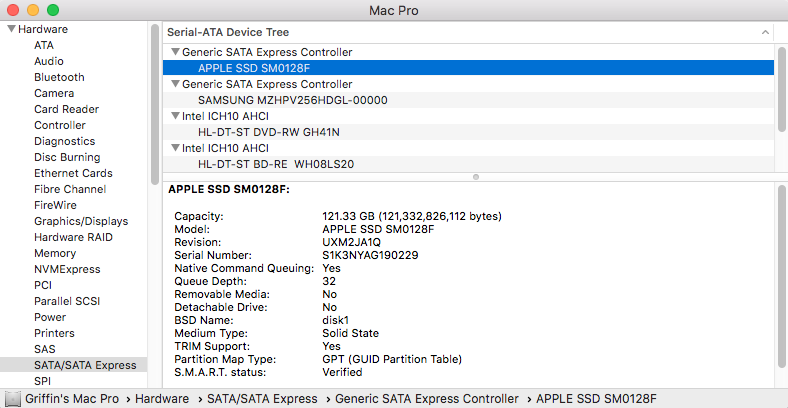Open Memory in the sidebar
The height and width of the screenshot is (408, 788).
point(55,253)
